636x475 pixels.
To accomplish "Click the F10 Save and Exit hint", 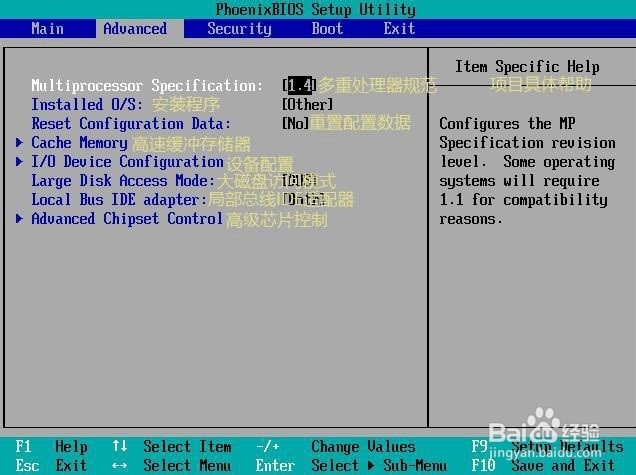I will [x=544, y=465].
